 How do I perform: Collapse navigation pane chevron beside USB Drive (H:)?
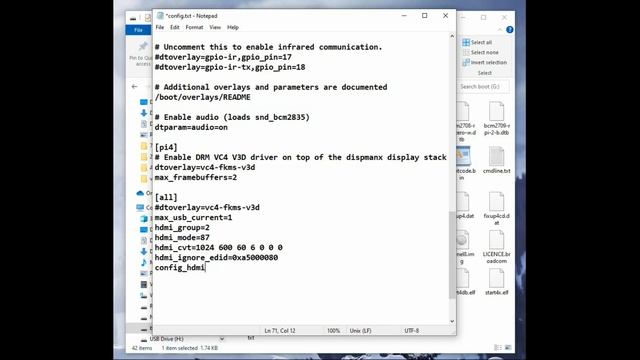pos(222,339)
